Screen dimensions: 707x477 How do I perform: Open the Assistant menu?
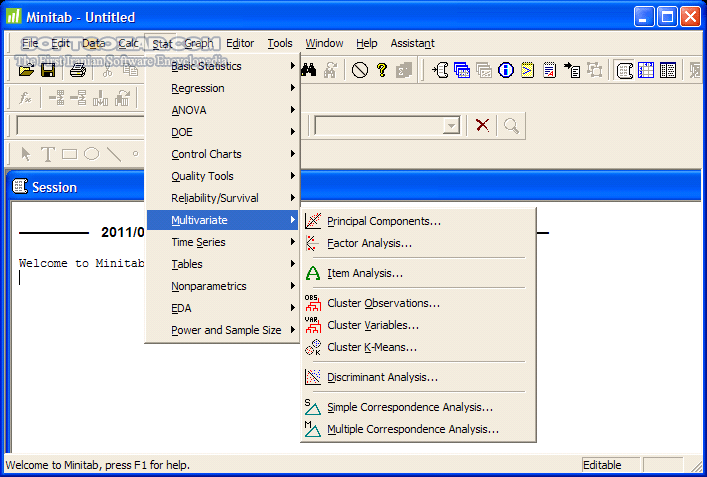[x=412, y=43]
